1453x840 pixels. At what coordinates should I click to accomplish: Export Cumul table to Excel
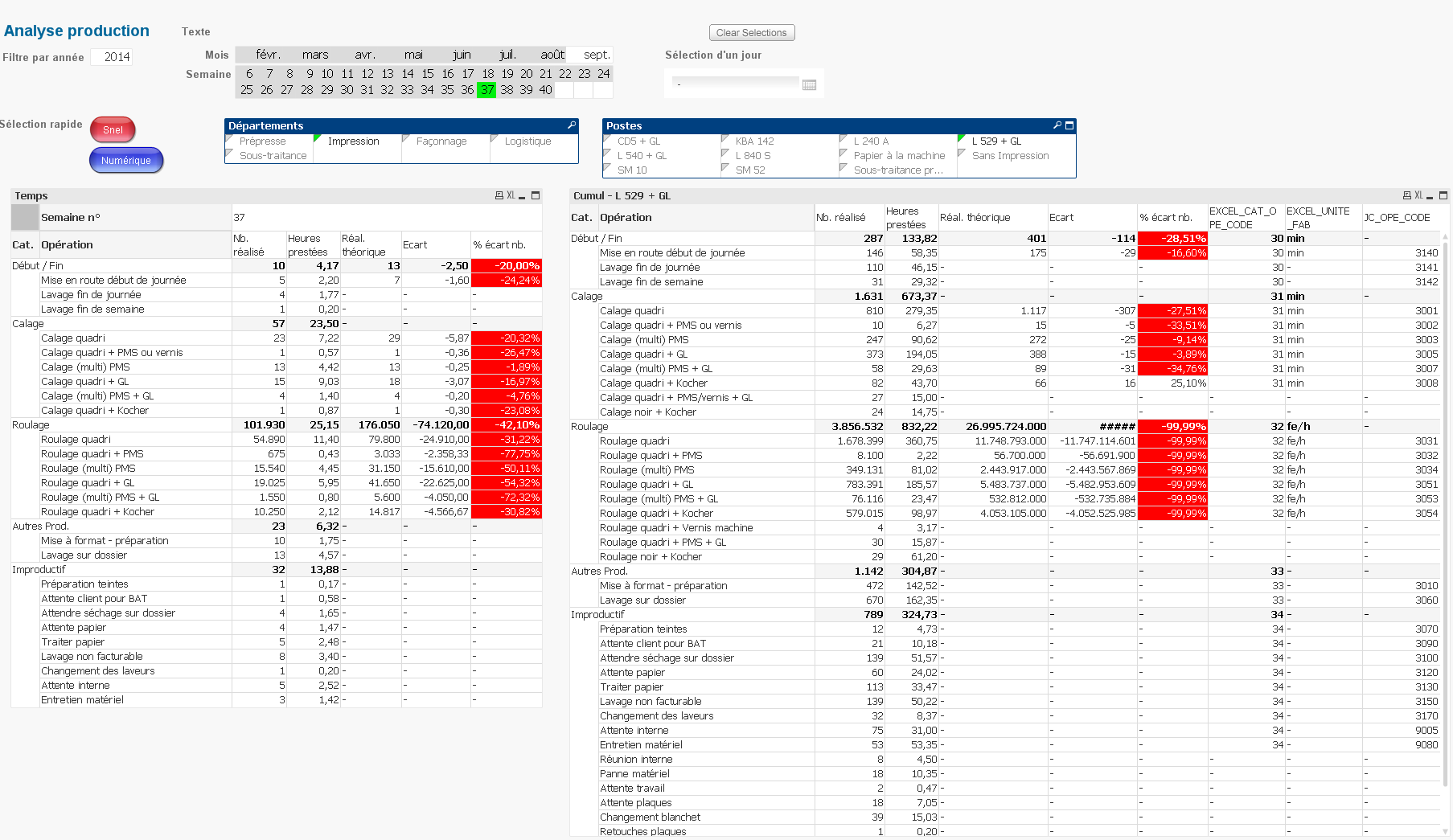click(1418, 195)
